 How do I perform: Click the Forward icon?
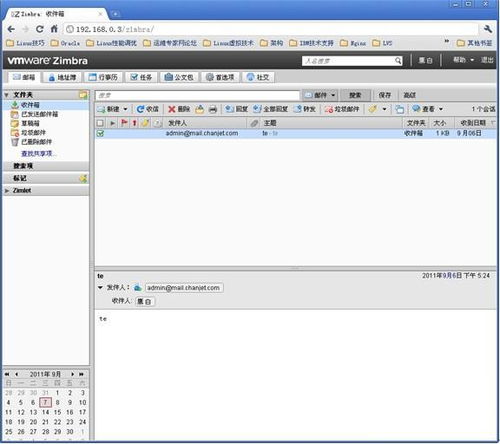click(298, 109)
